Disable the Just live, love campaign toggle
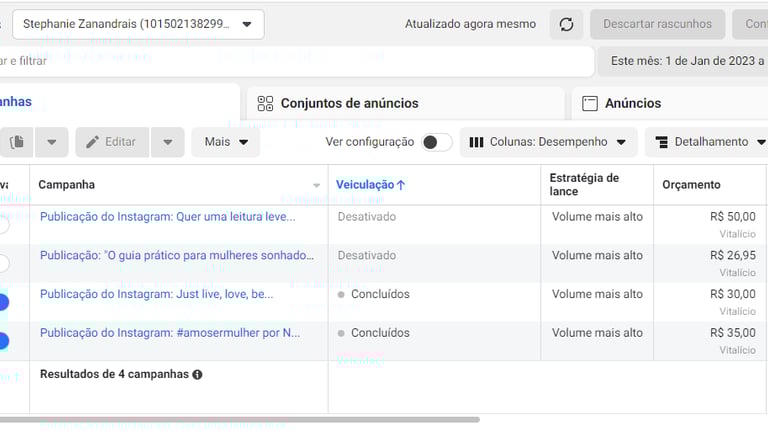 click(3, 302)
